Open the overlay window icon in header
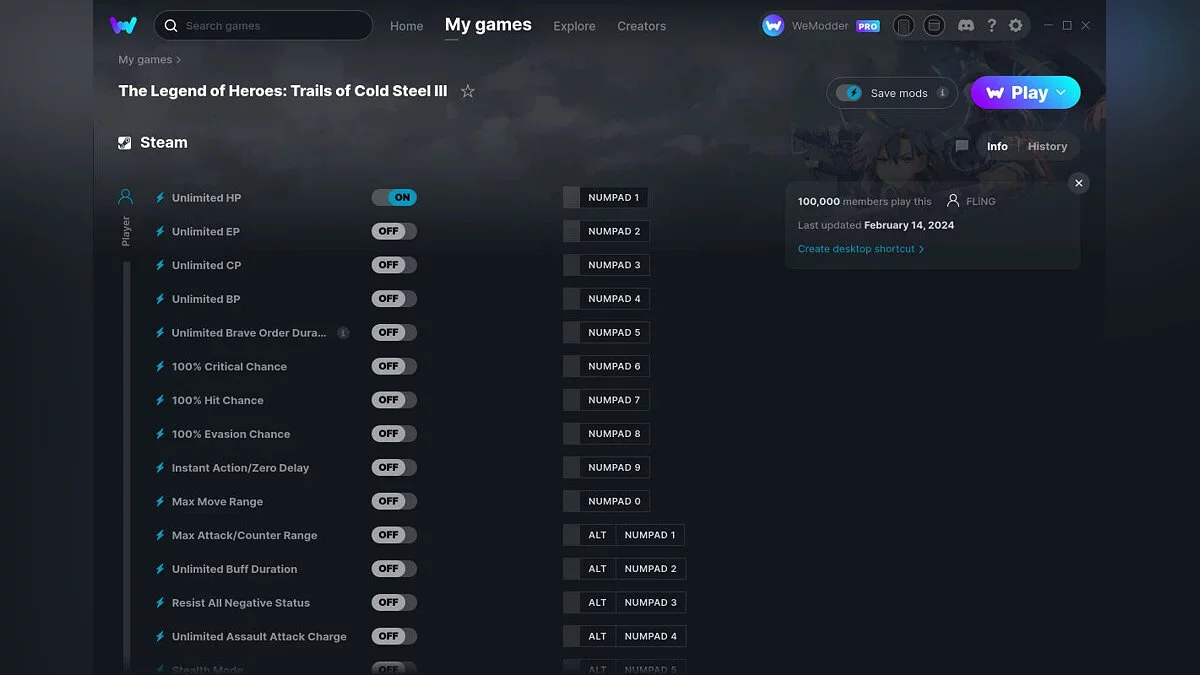This screenshot has height=675, width=1200. 934,26
